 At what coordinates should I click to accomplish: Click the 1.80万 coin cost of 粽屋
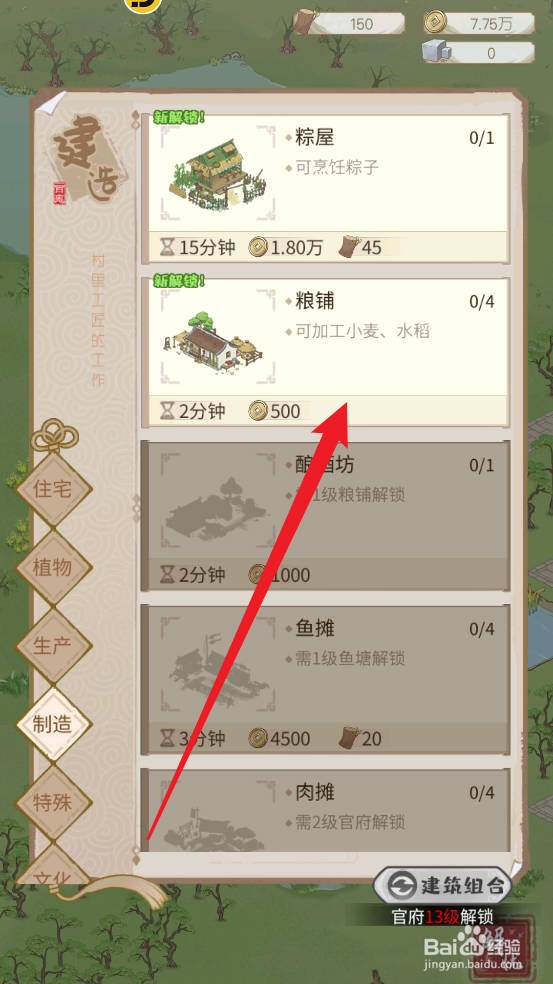[286, 247]
